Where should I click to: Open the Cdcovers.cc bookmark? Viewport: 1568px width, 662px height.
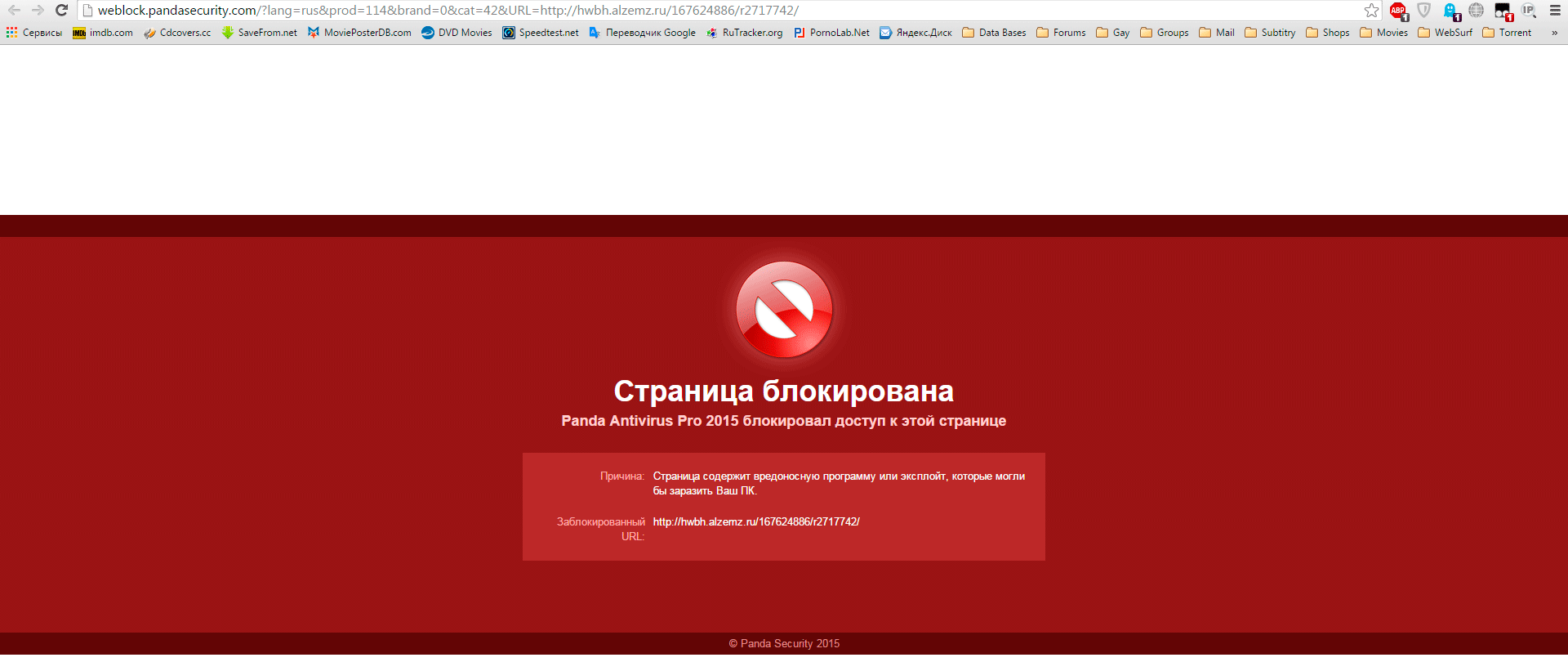point(177,33)
